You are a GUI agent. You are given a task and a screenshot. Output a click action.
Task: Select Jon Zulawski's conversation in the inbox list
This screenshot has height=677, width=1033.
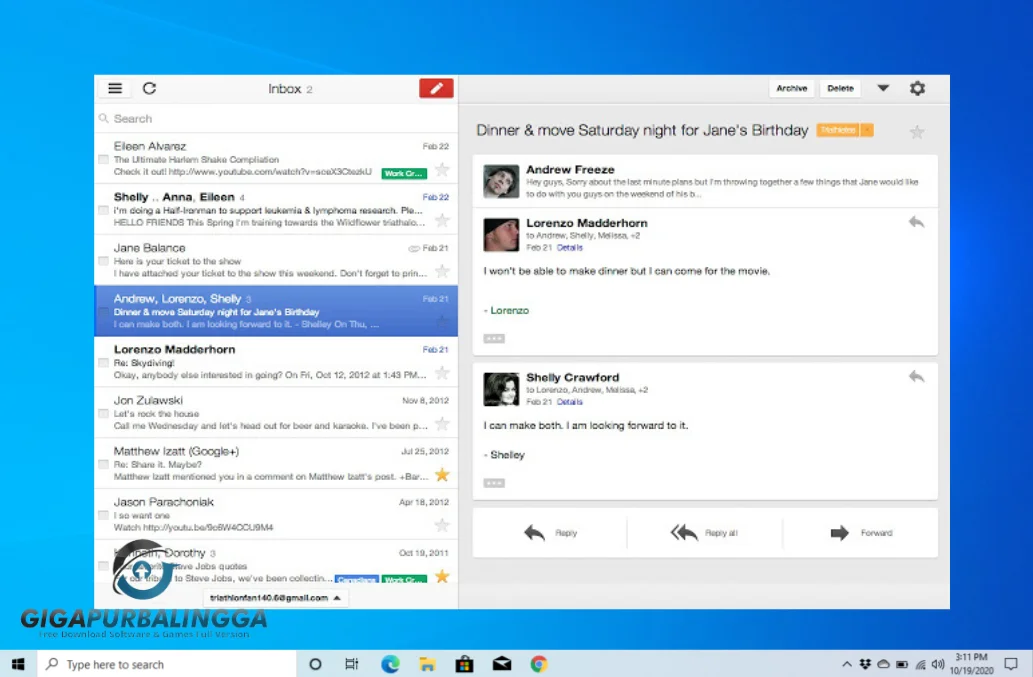point(250,410)
